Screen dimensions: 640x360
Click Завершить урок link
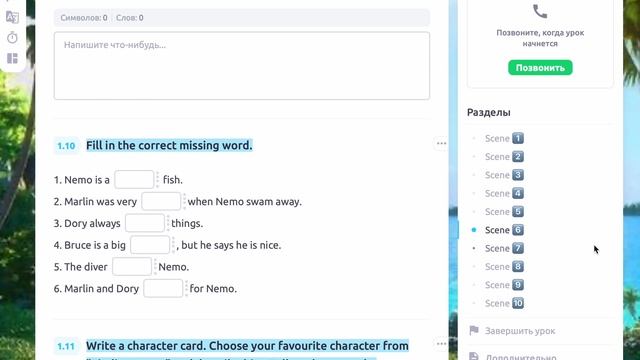coord(520,331)
